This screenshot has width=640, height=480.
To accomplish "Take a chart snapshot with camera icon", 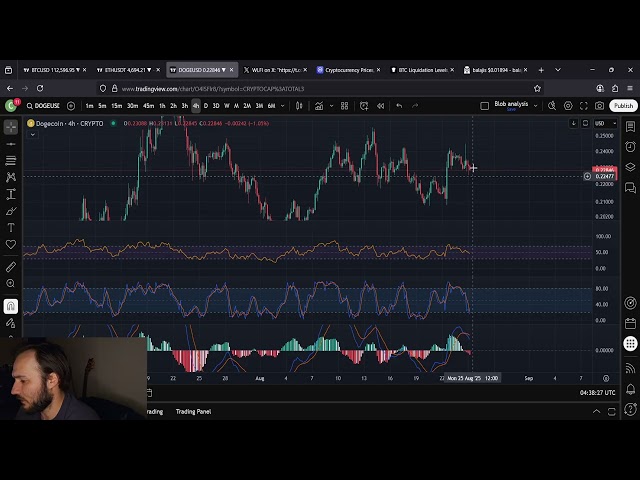I will click(x=600, y=106).
